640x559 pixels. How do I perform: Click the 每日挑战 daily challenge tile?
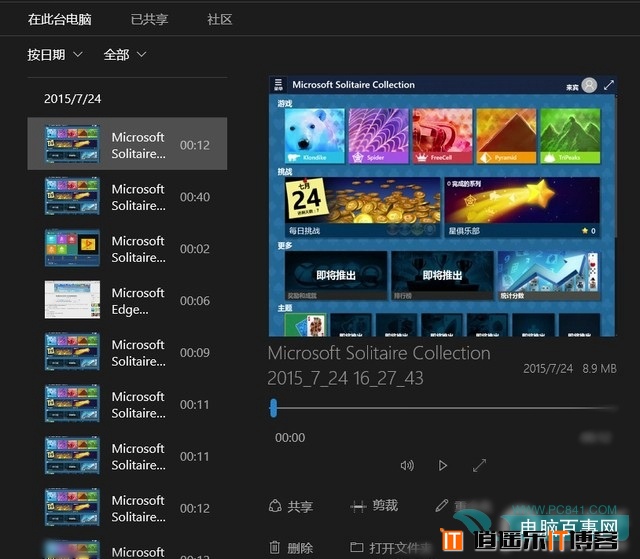[362, 207]
